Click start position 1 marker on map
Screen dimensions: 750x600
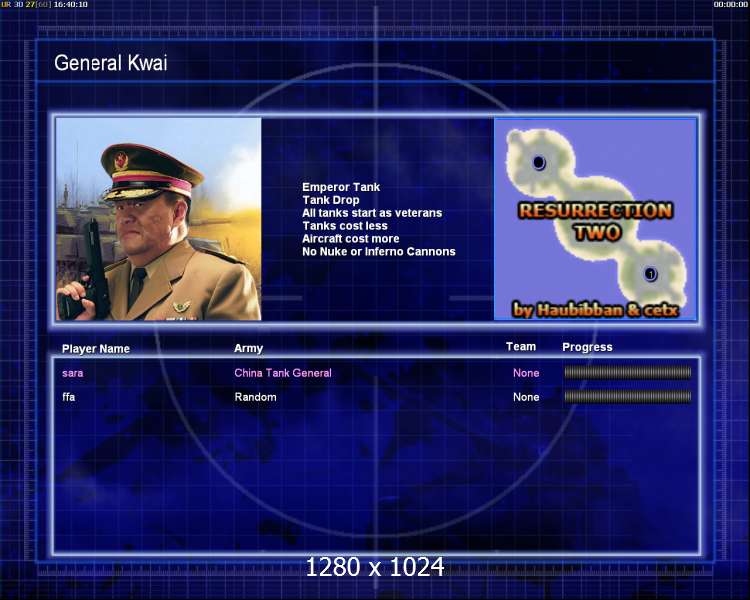pos(650,274)
